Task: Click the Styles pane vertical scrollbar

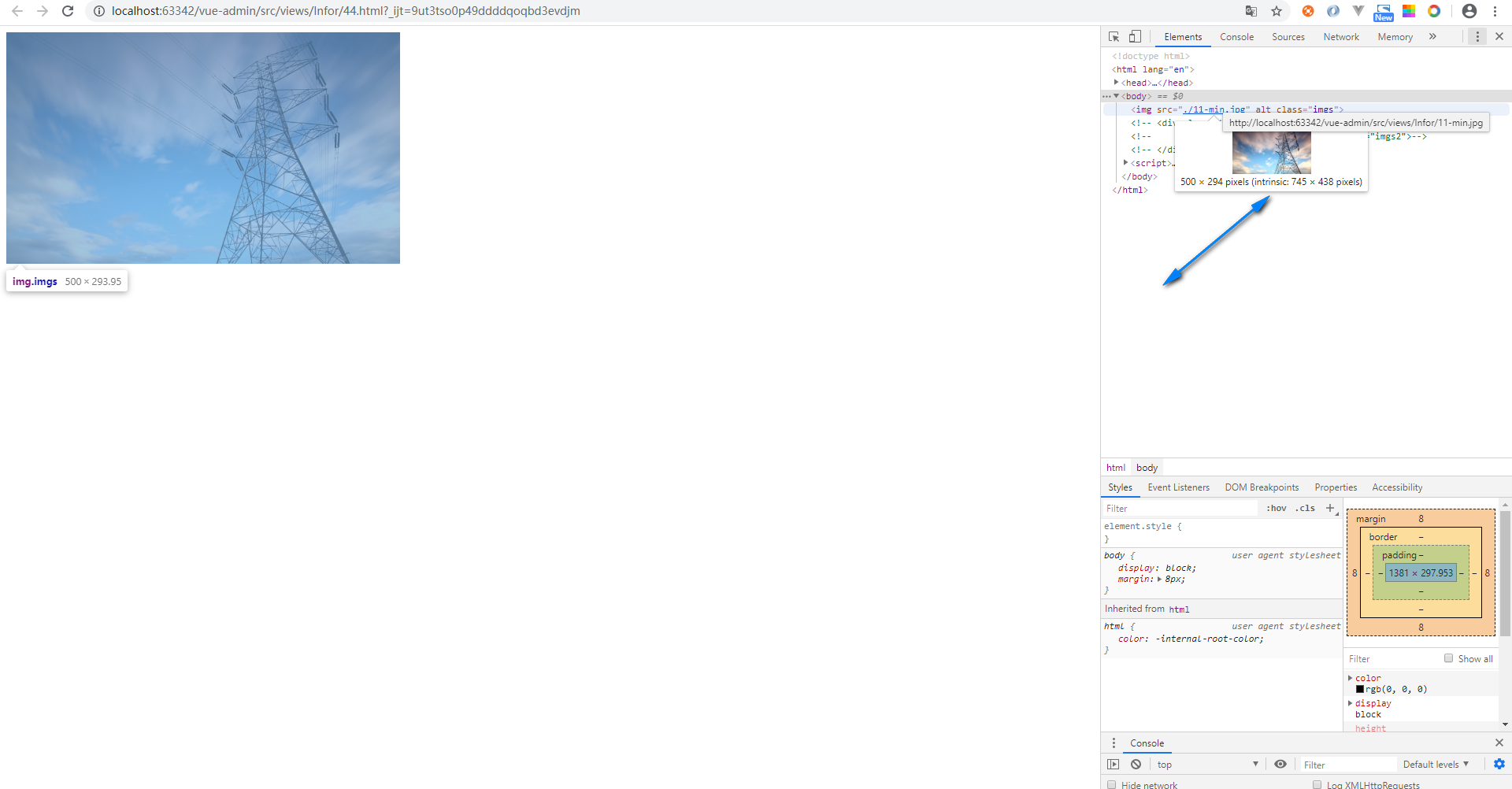Action: pyautogui.click(x=1505, y=572)
